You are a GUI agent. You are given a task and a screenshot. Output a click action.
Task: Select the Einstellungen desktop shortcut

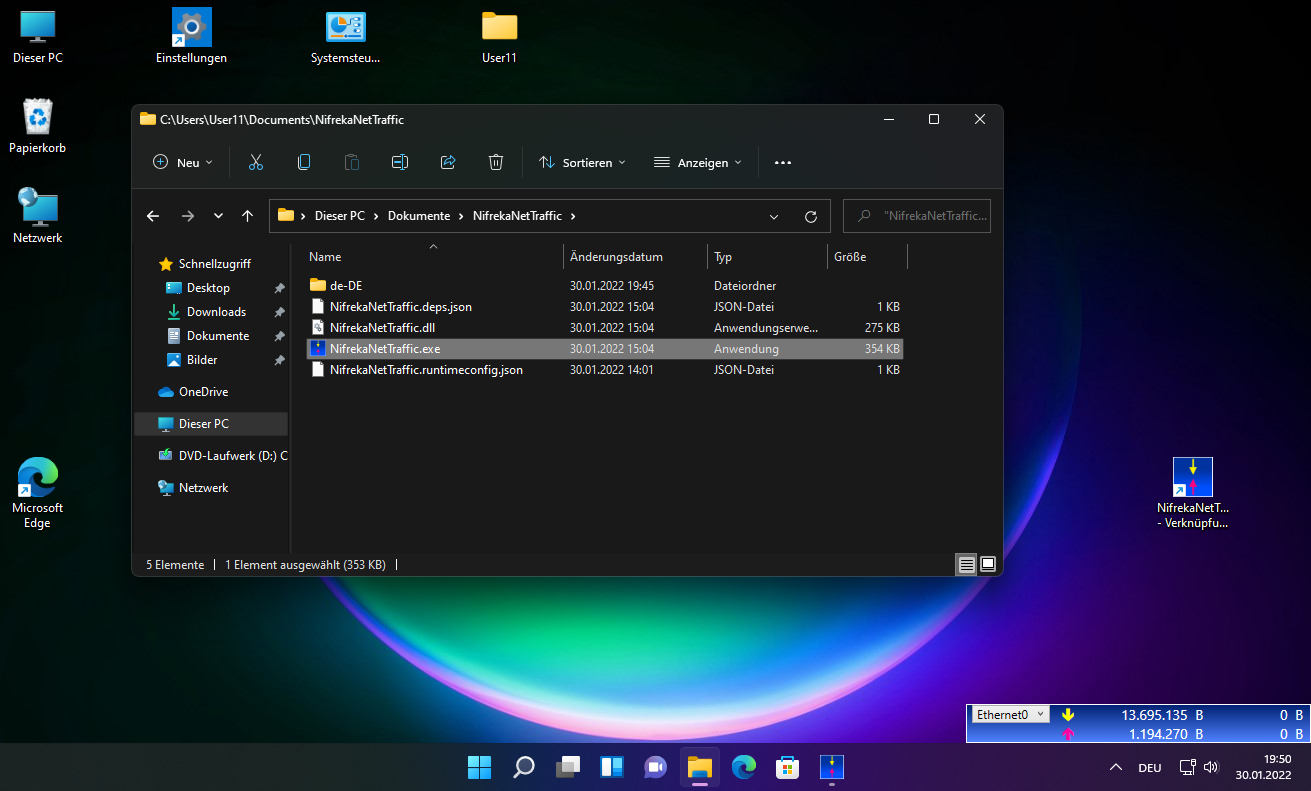191,37
